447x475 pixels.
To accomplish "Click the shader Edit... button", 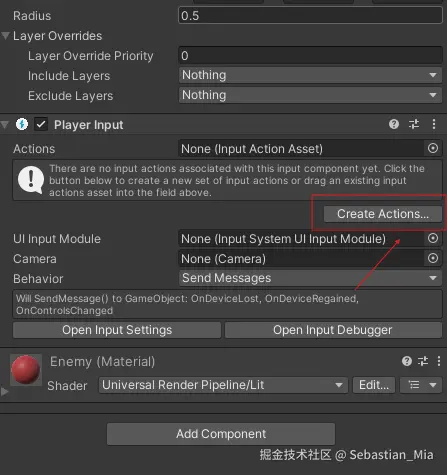I will [x=374, y=385].
